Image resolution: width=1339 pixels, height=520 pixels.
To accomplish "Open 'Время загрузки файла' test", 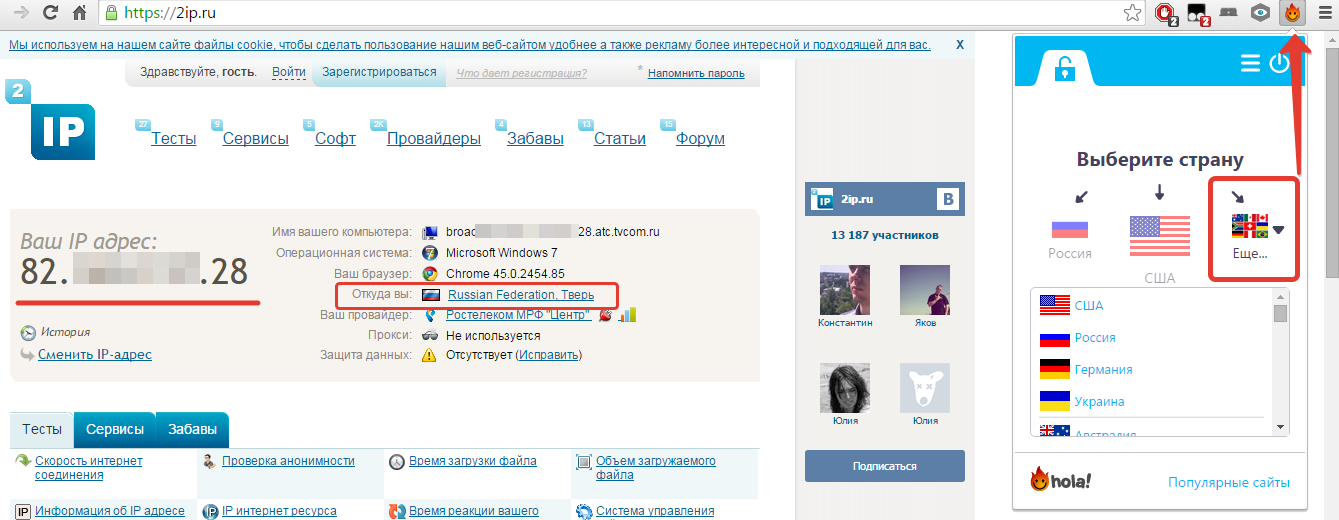I will 473,461.
